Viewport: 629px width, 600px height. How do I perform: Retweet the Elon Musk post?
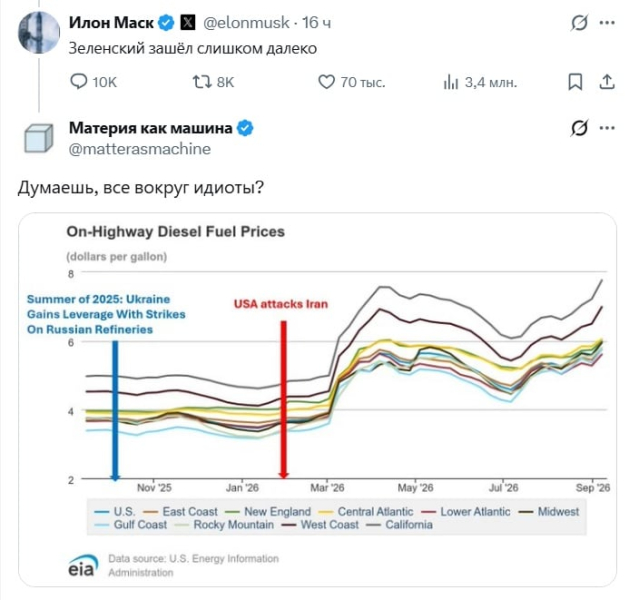pos(213,82)
